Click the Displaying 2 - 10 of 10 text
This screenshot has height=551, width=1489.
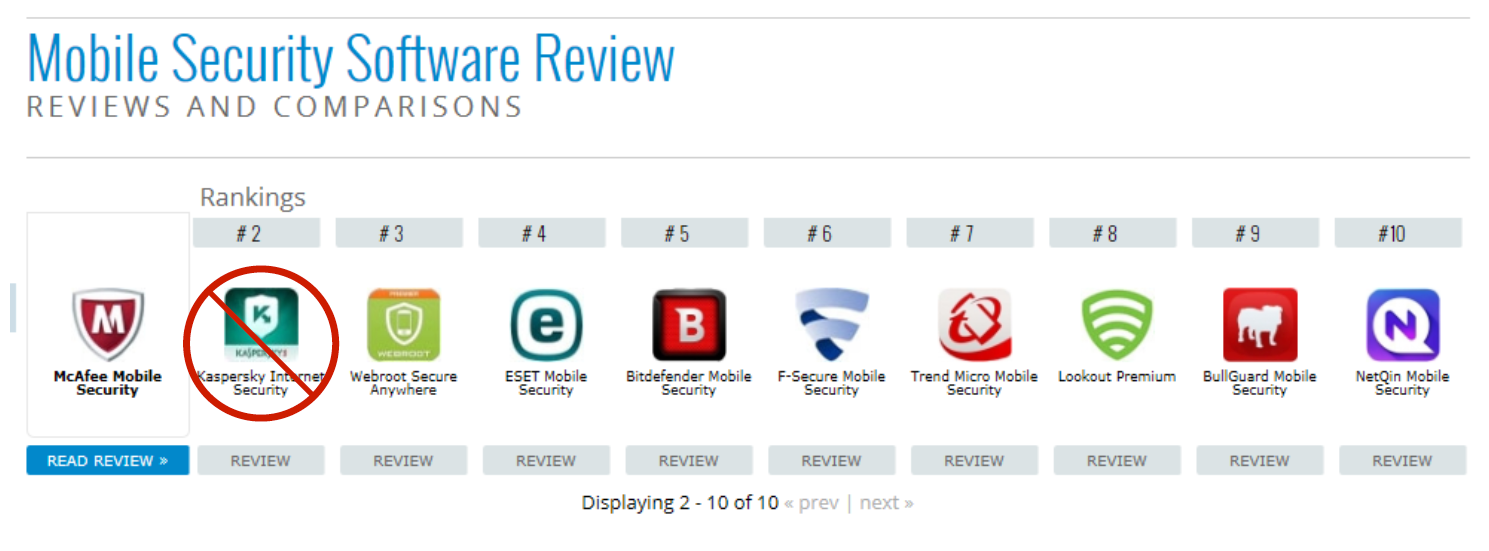pos(680,503)
